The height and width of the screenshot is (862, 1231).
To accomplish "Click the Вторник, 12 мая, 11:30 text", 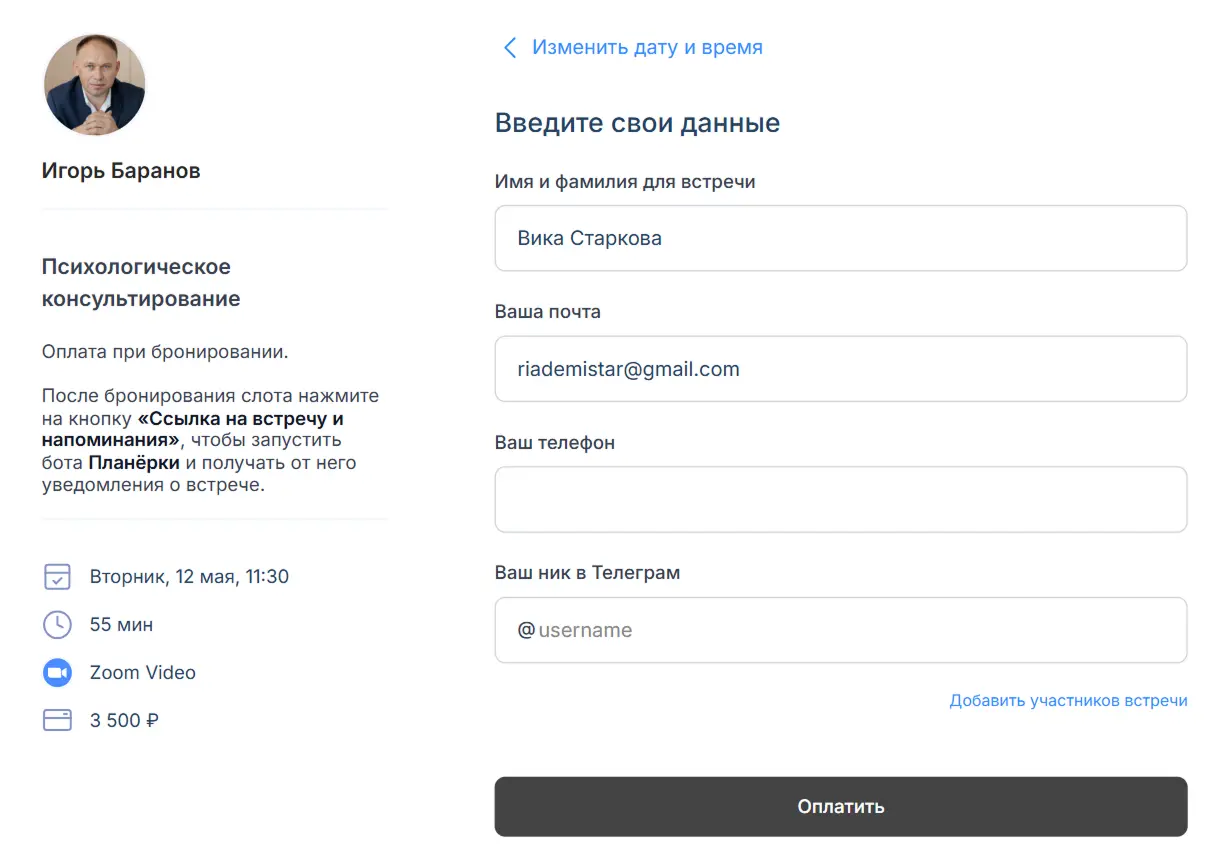I will point(189,577).
